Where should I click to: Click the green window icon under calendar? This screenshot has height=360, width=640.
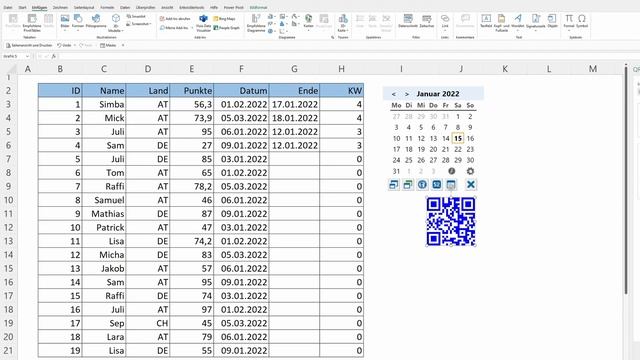pos(407,184)
